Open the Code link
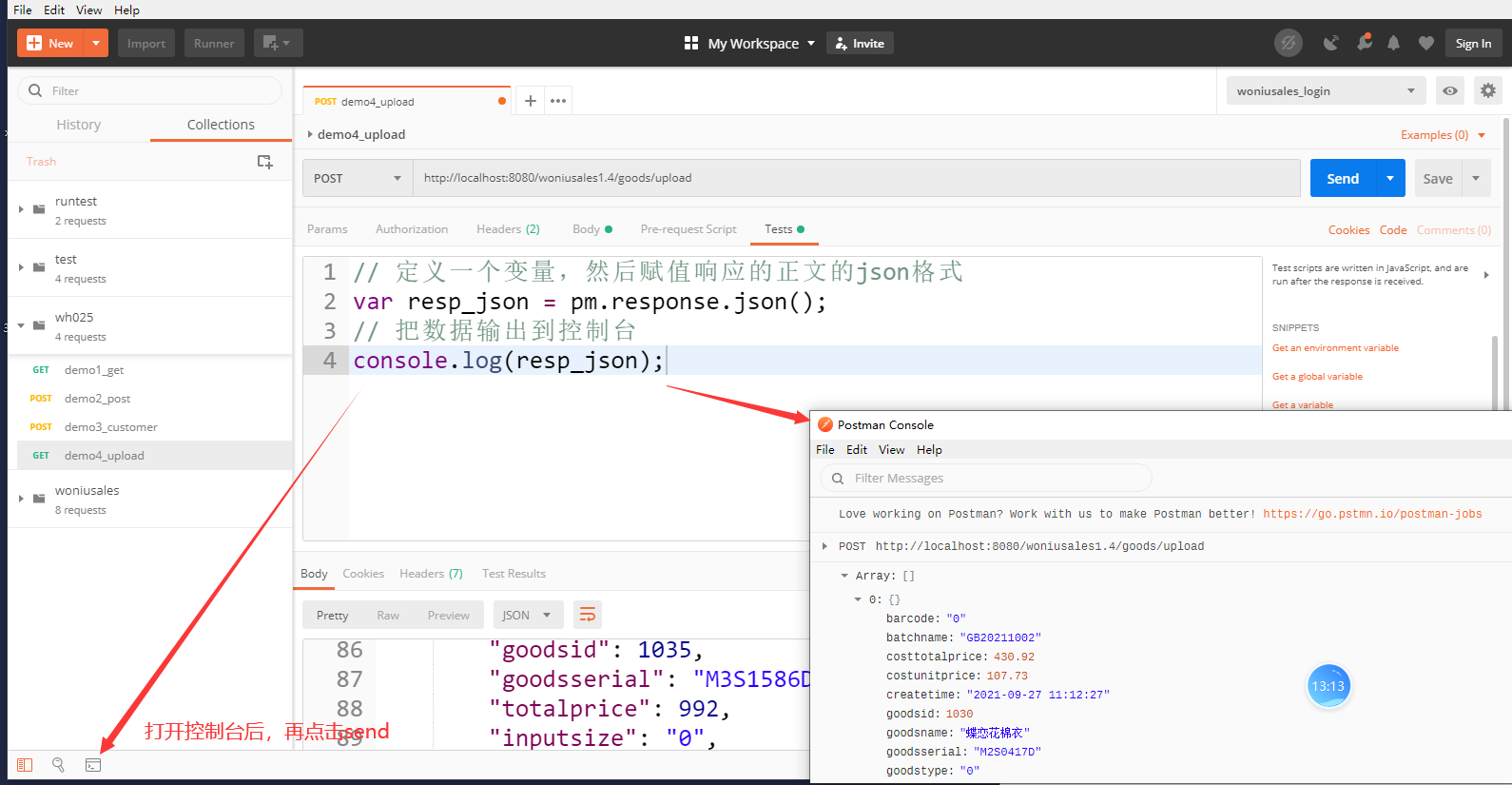This screenshot has height=785, width=1512. [1393, 230]
